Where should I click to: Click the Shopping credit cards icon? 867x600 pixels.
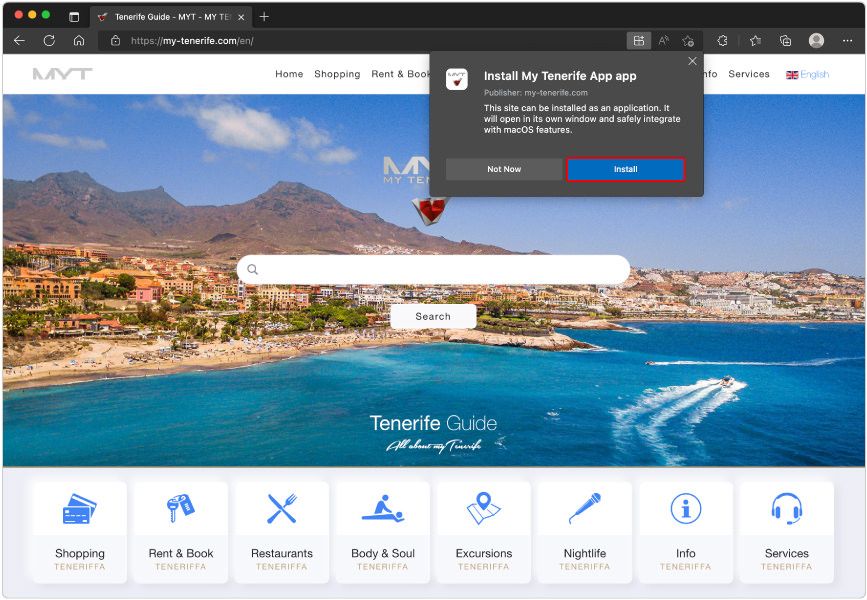coord(79,508)
